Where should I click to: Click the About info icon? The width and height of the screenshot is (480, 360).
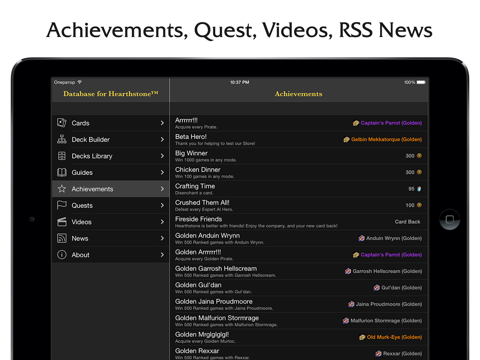point(62,255)
